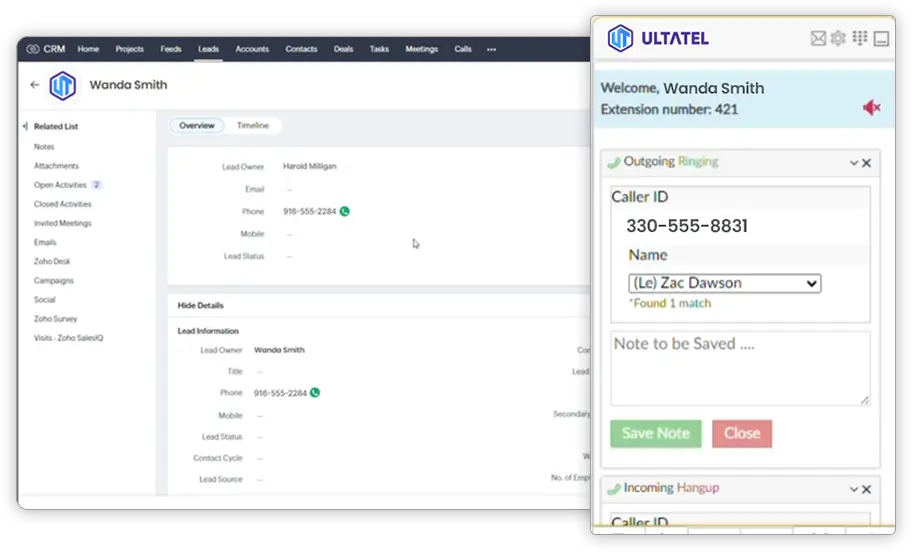The width and height of the screenshot is (912, 552).
Task: Open the Contacts module
Action: pos(301,49)
